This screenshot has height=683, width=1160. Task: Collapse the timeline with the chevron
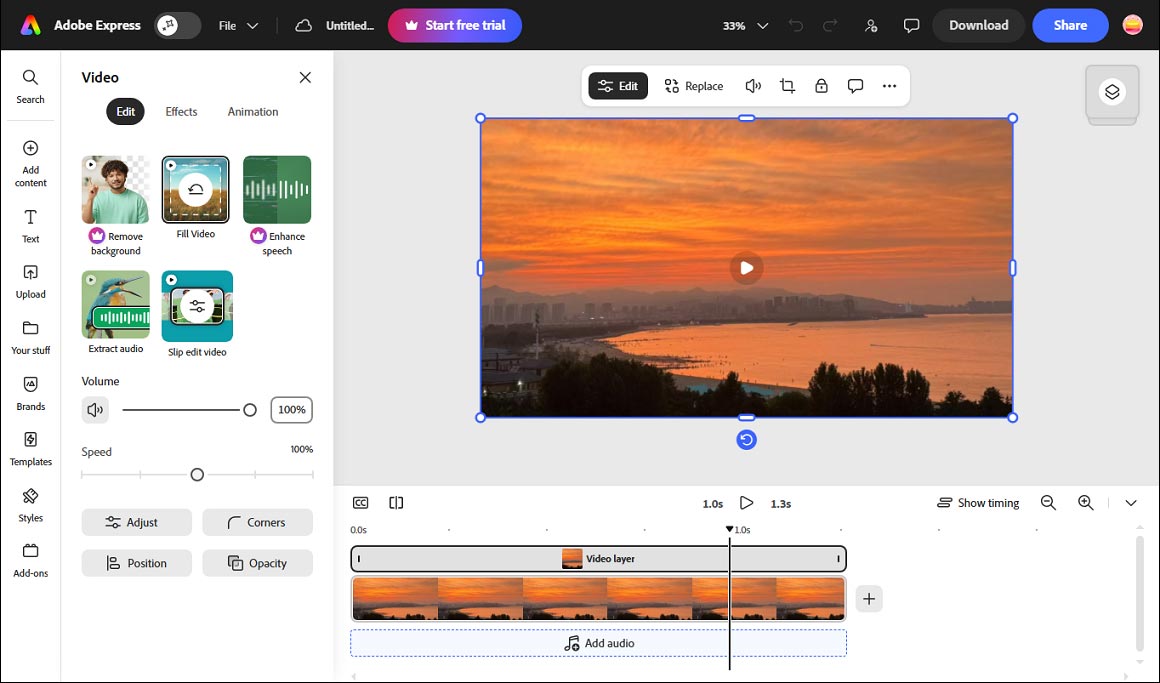click(x=1130, y=503)
